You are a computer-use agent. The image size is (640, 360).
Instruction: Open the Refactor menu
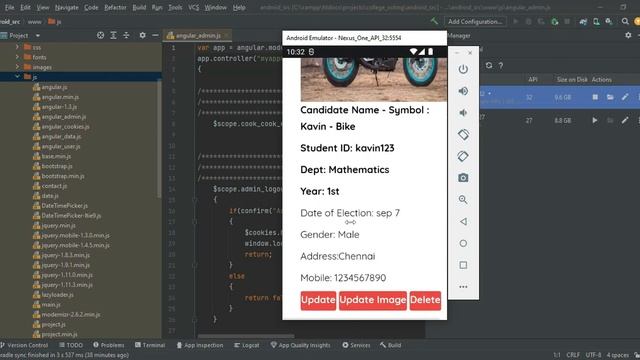click(115, 7)
